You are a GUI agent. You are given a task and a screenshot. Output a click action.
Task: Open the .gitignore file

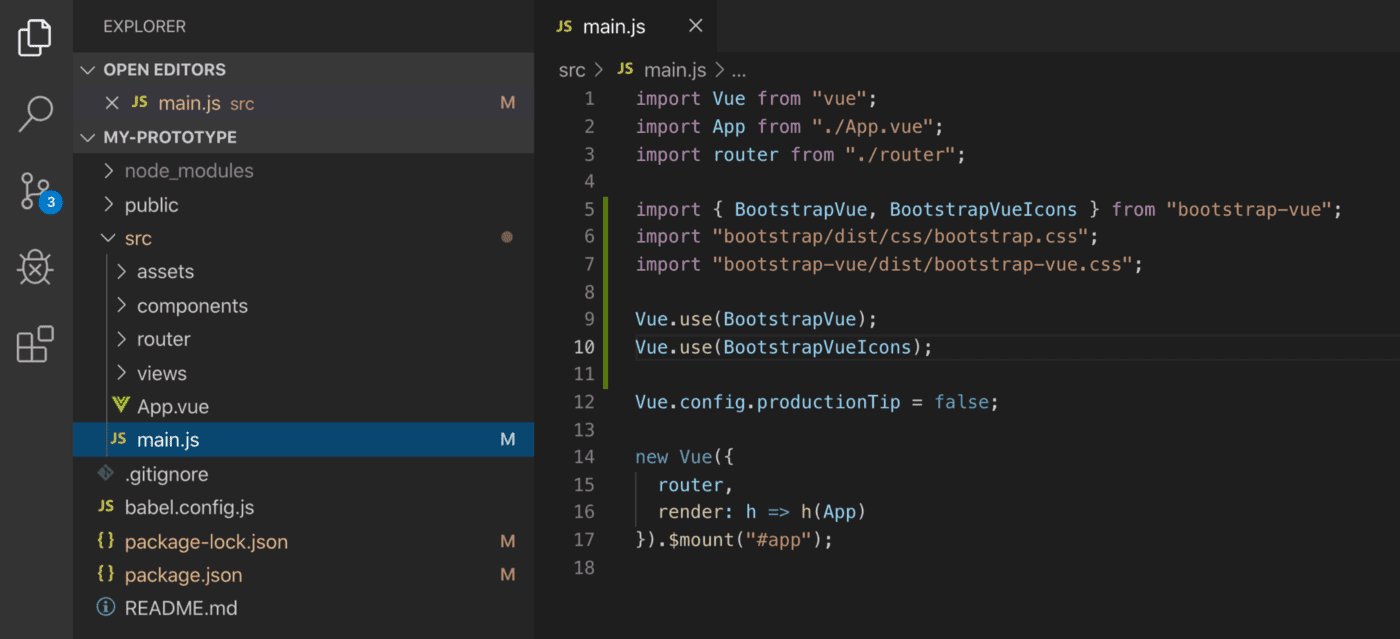click(x=166, y=474)
